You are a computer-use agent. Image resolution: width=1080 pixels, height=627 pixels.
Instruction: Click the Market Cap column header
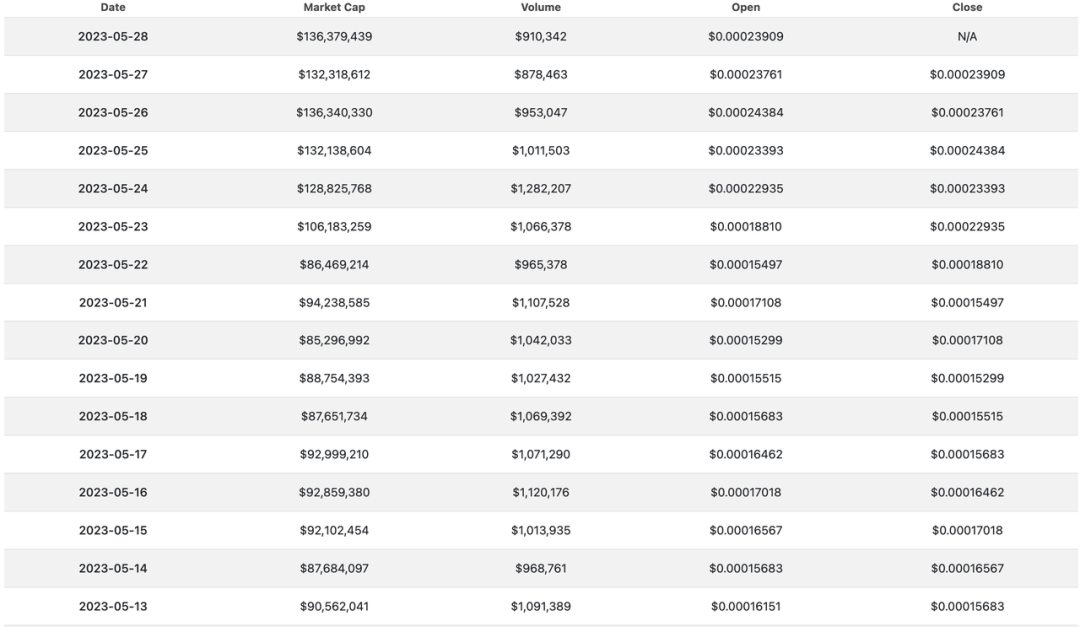click(334, 8)
